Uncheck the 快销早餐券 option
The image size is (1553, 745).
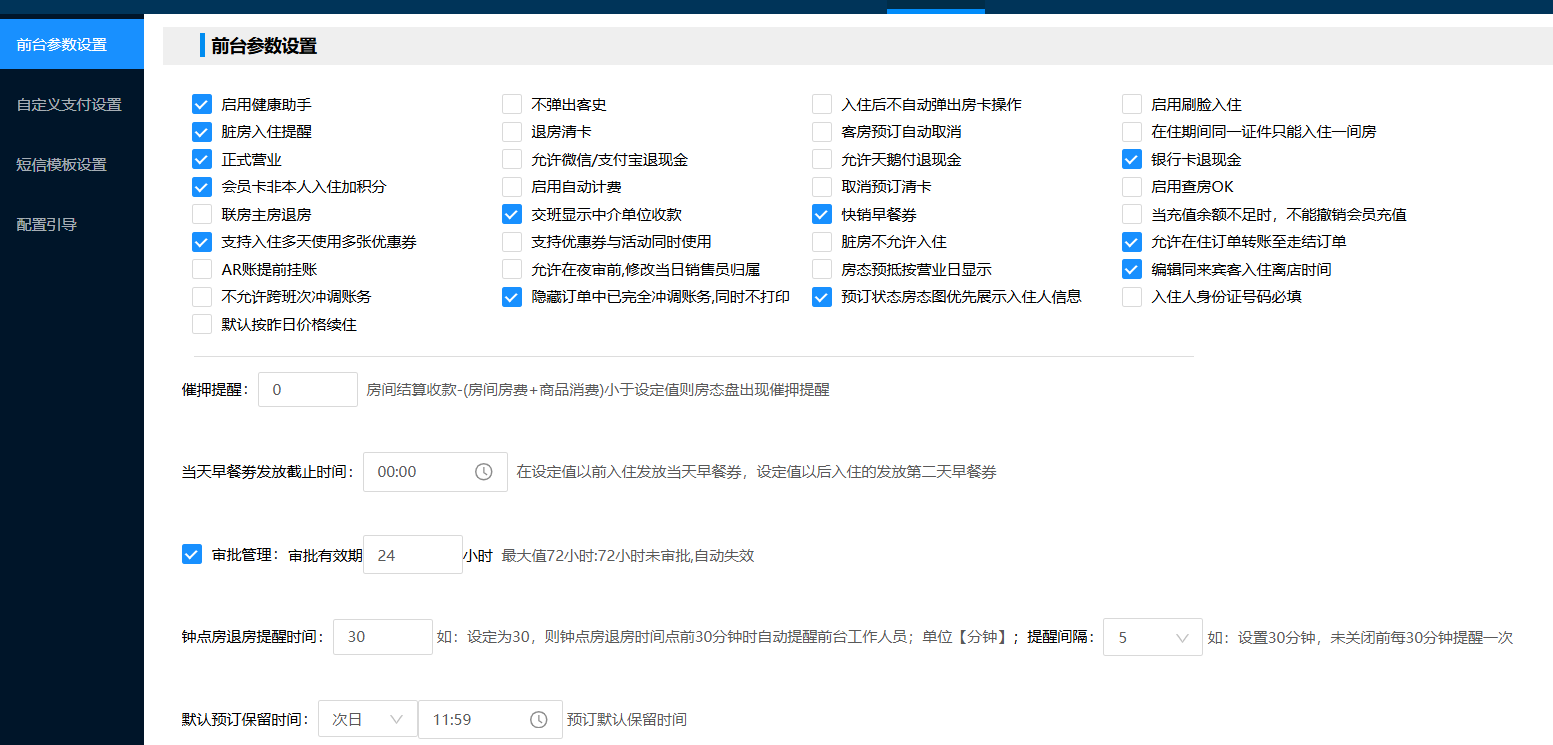pyautogui.click(x=821, y=213)
